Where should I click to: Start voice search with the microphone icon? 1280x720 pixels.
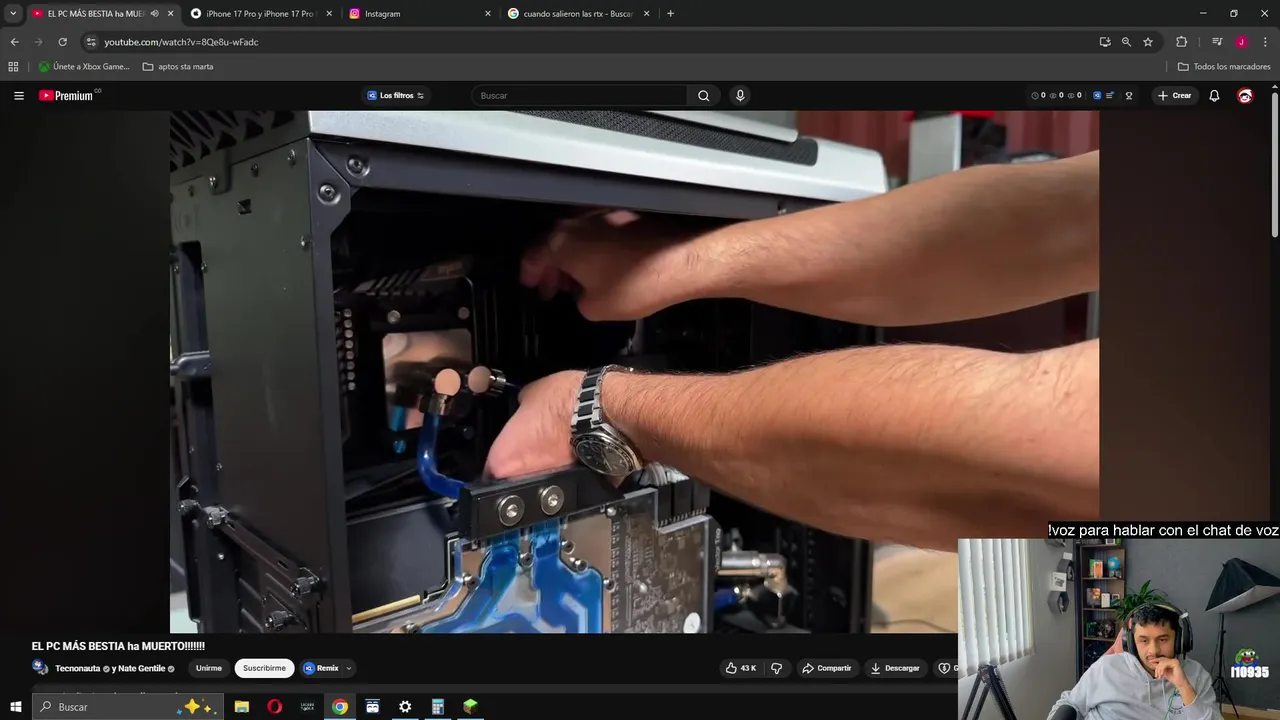tap(740, 96)
